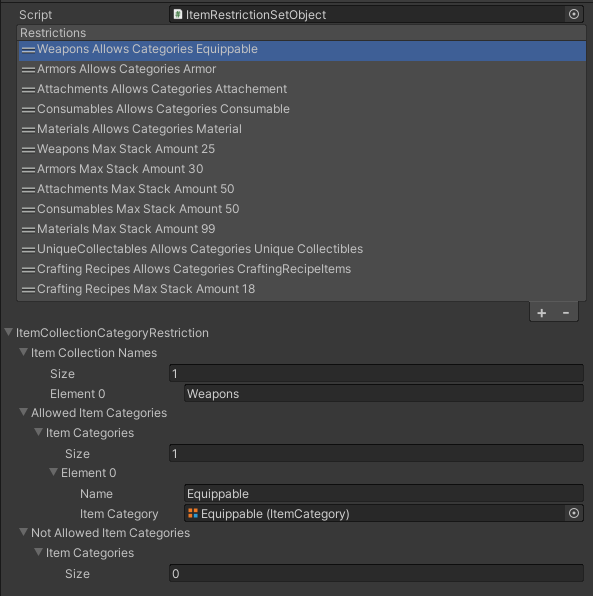Image resolution: width=593 pixels, height=596 pixels.
Task: Click the ItemRestrictionSetObject script file icon
Action: tap(178, 14)
